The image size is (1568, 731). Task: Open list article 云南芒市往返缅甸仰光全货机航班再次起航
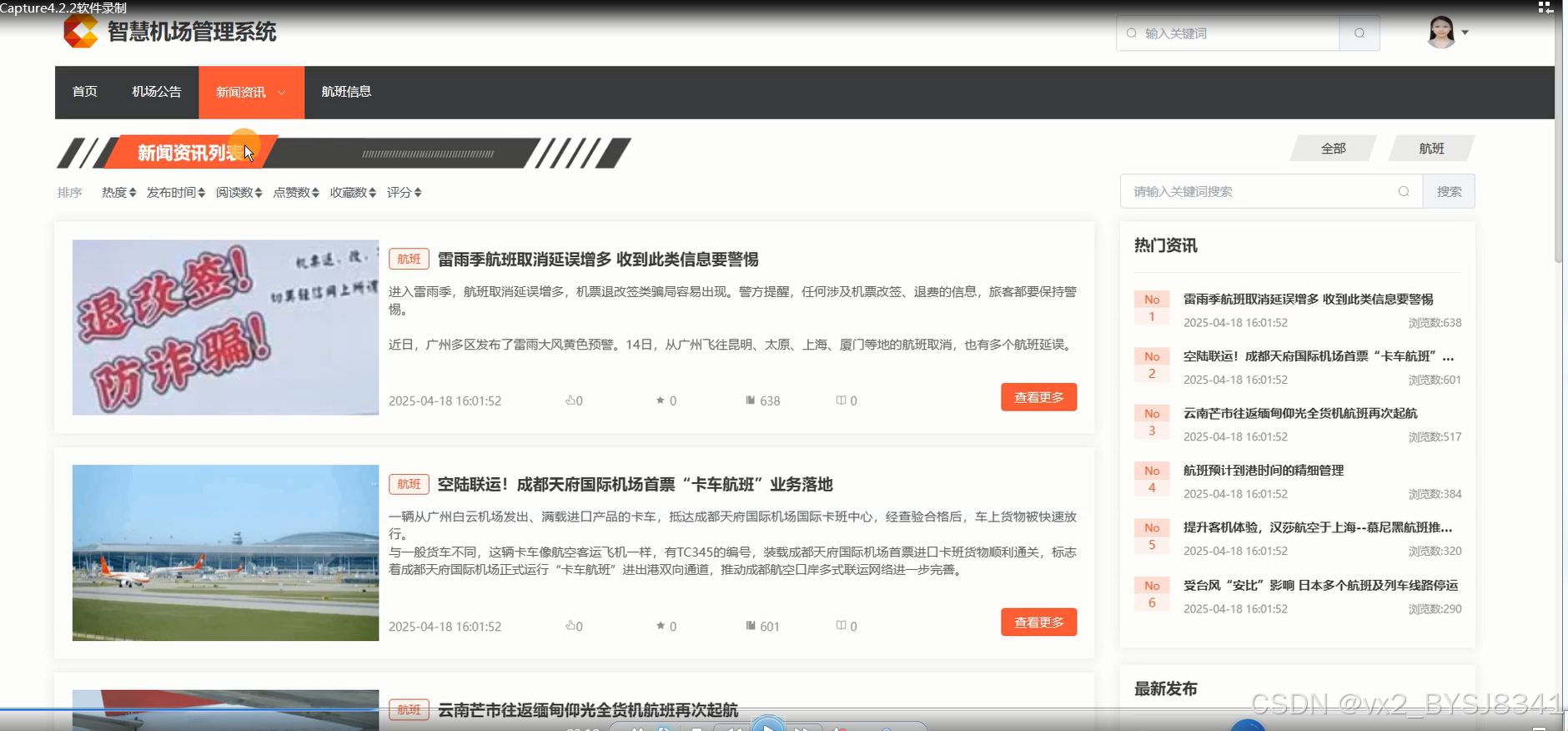pos(588,710)
